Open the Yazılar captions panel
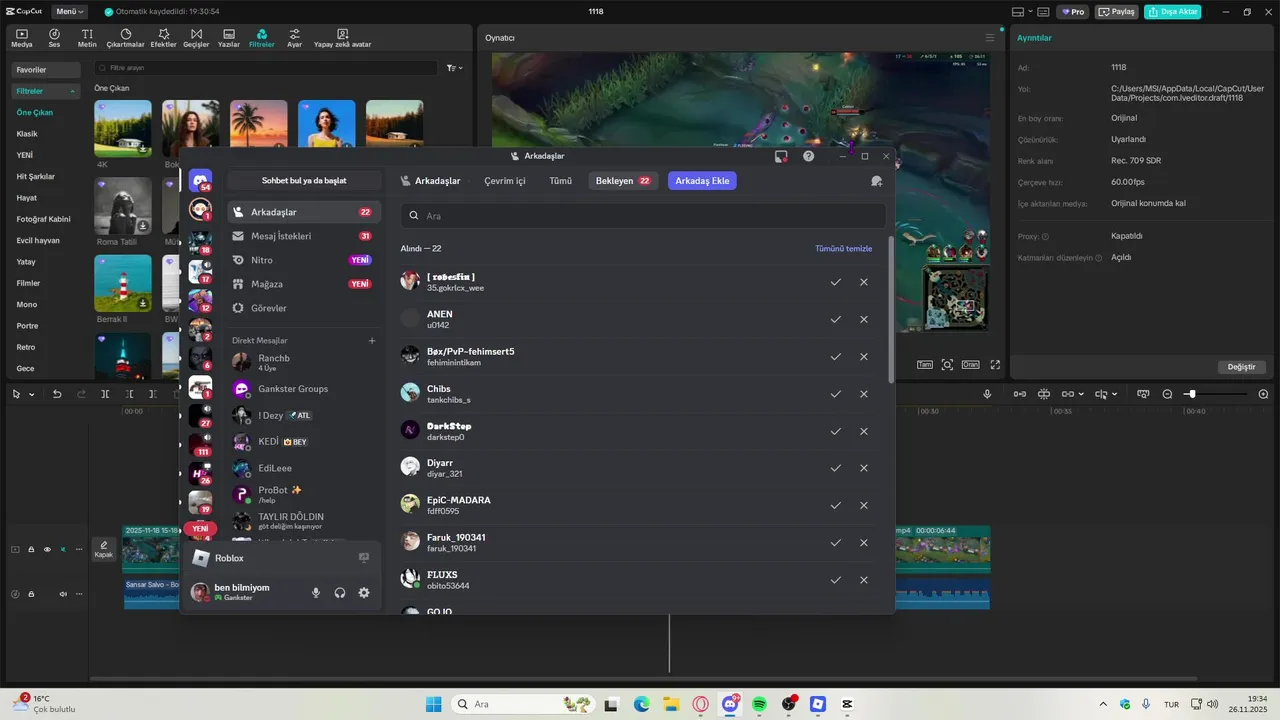 point(229,38)
